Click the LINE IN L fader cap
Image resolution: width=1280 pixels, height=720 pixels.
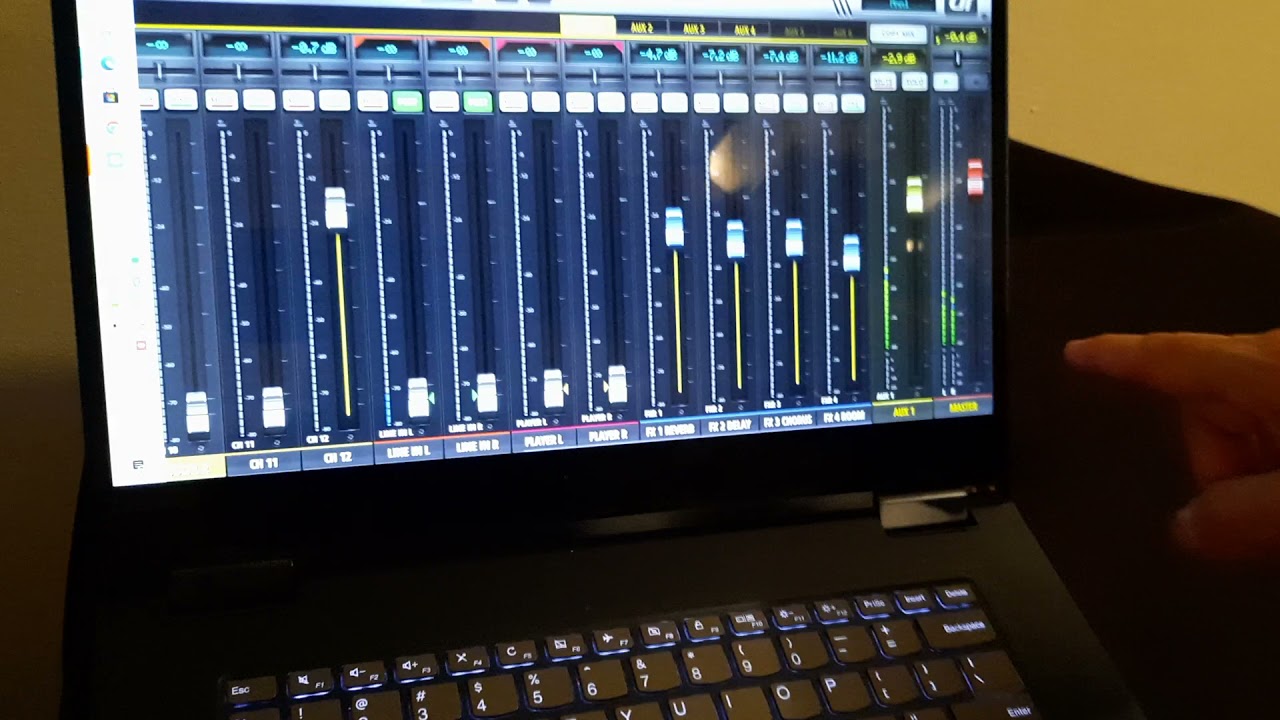419,398
